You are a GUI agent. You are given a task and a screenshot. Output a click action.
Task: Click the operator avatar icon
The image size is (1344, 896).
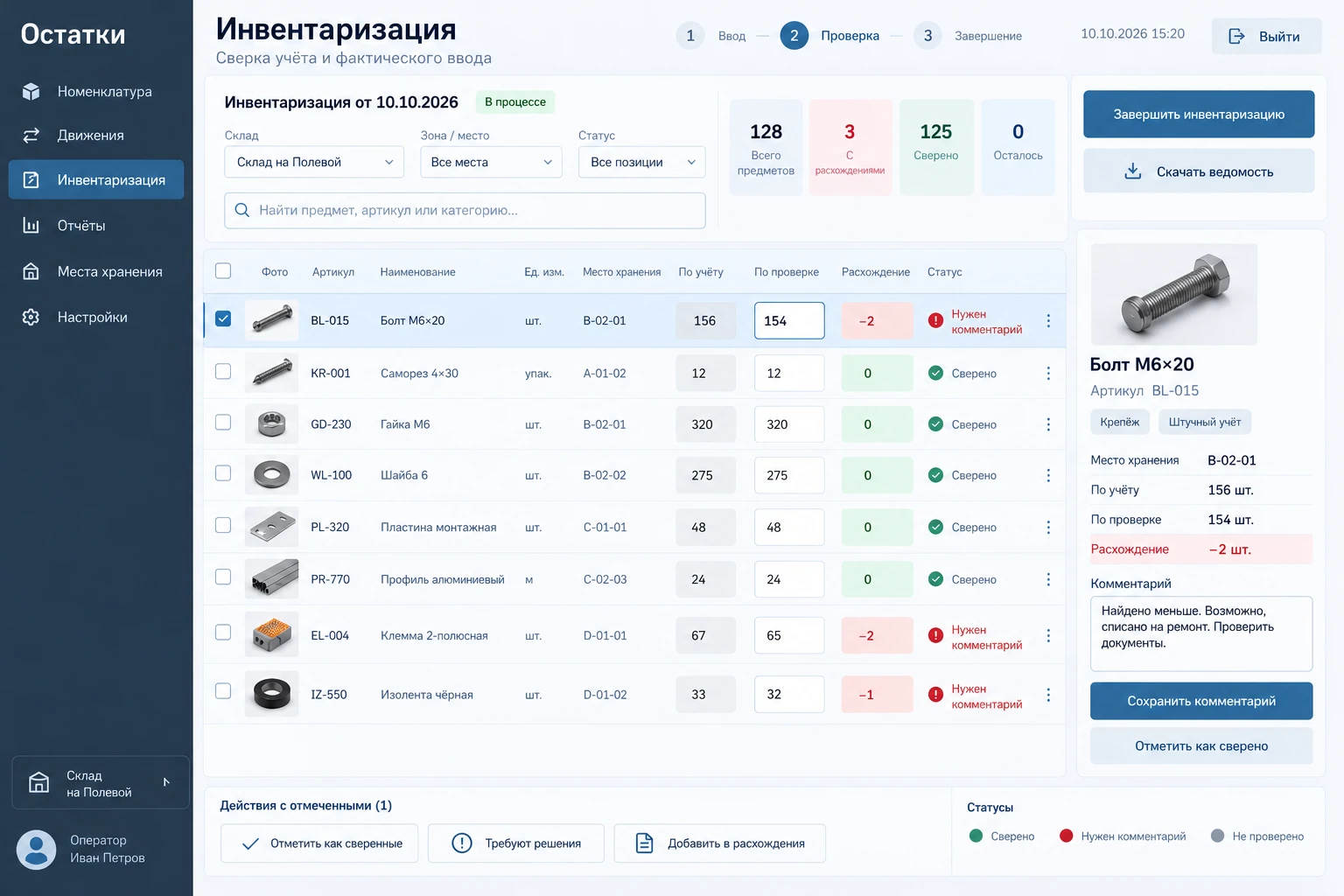[x=37, y=850]
